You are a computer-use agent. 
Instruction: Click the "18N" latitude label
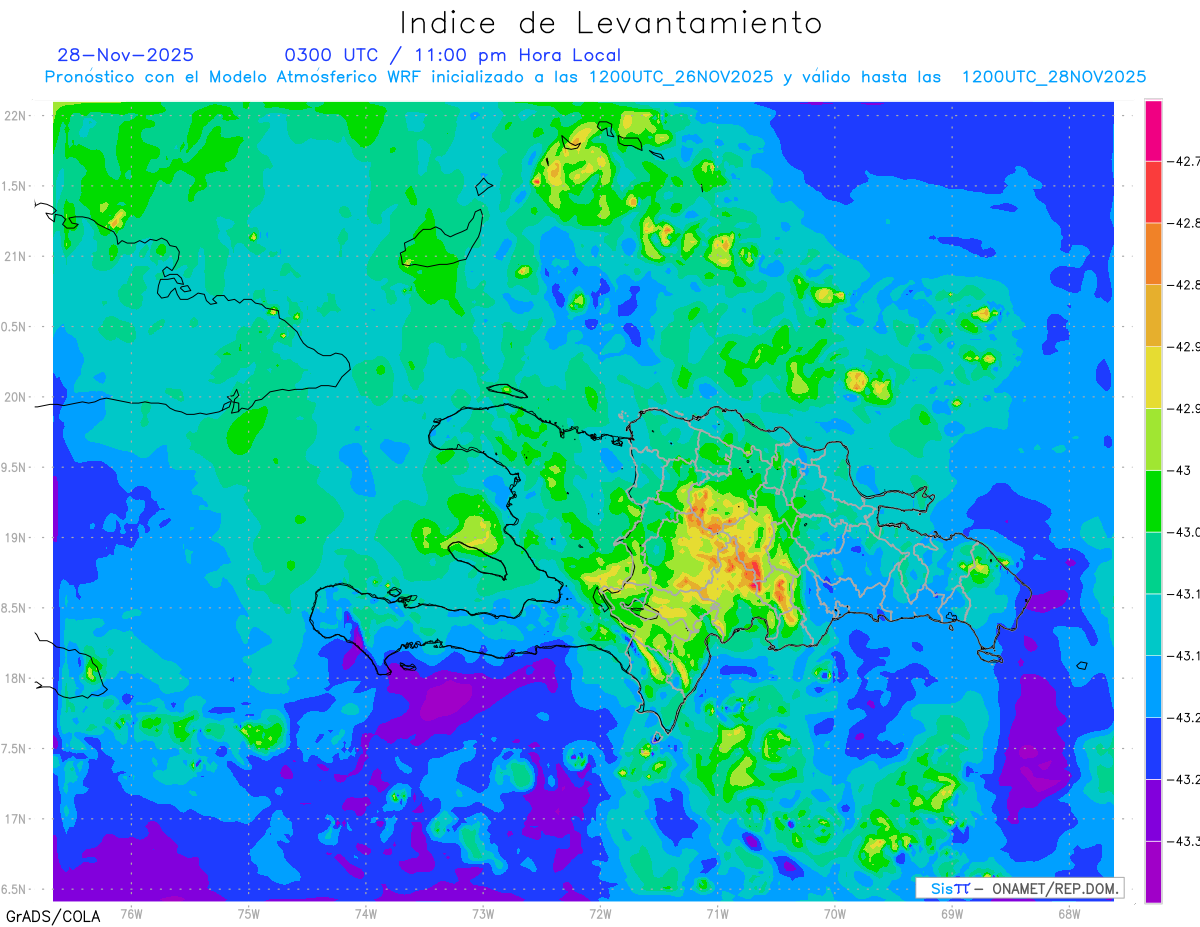(16, 679)
